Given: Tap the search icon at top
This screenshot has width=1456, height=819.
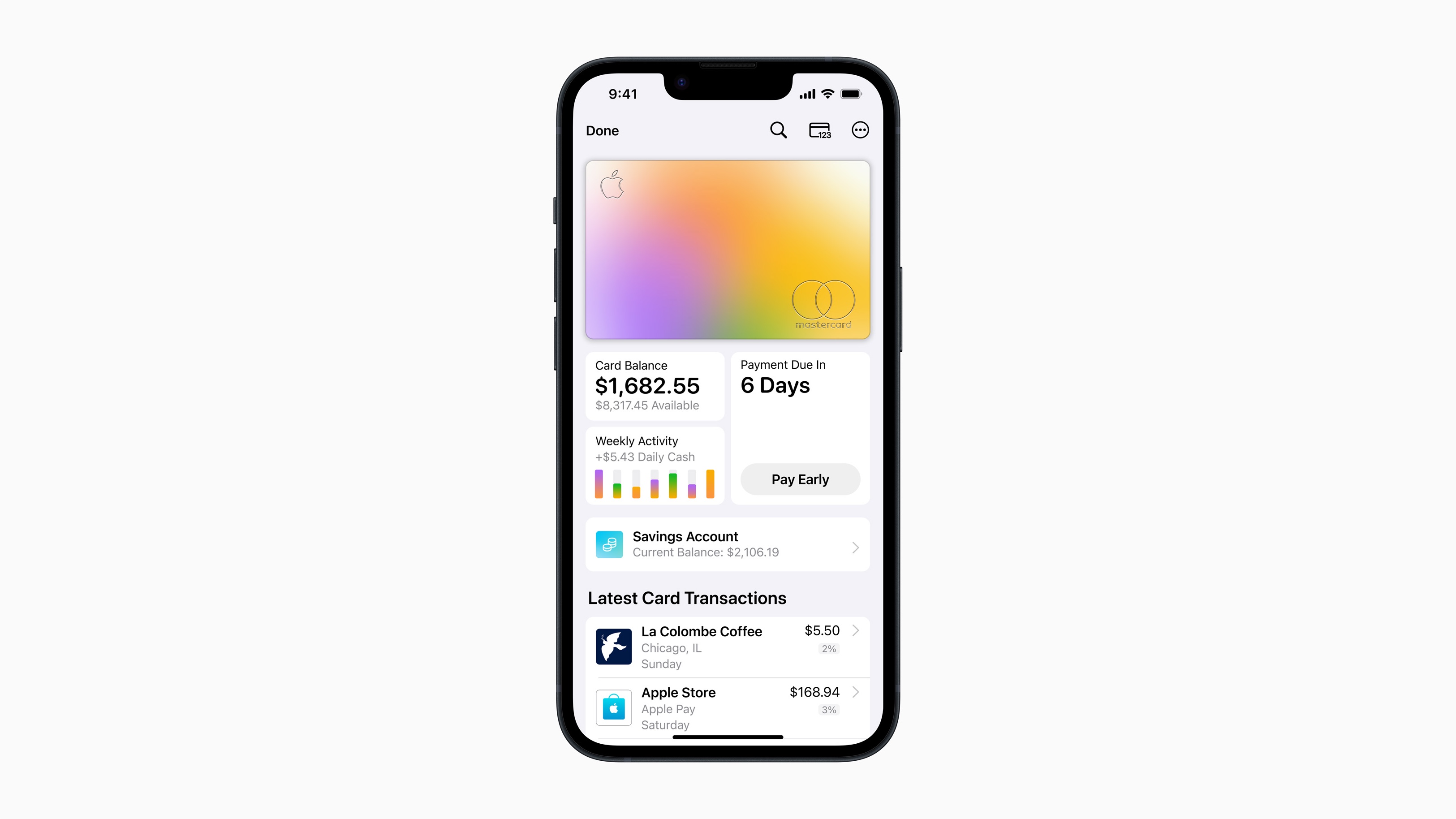Looking at the screenshot, I should tap(778, 131).
